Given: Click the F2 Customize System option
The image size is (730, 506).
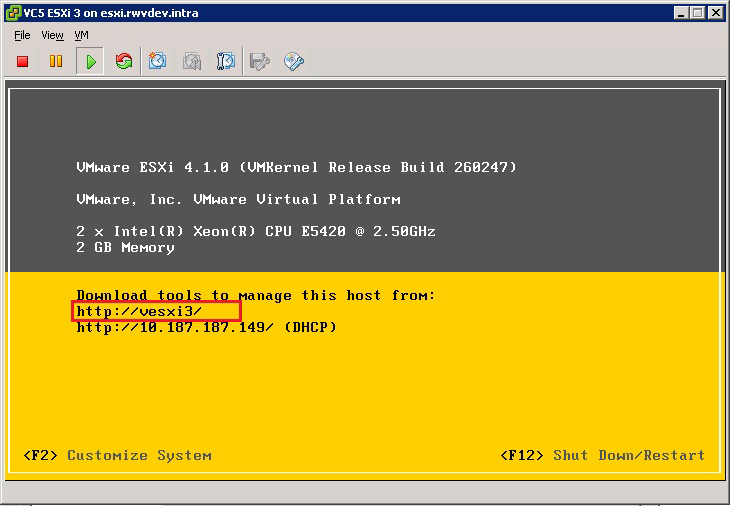Looking at the screenshot, I should point(117,455).
